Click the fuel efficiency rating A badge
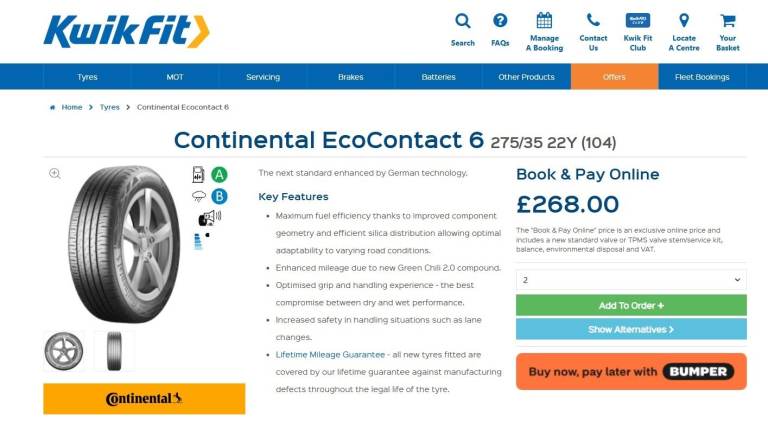768x442 pixels. (x=219, y=174)
